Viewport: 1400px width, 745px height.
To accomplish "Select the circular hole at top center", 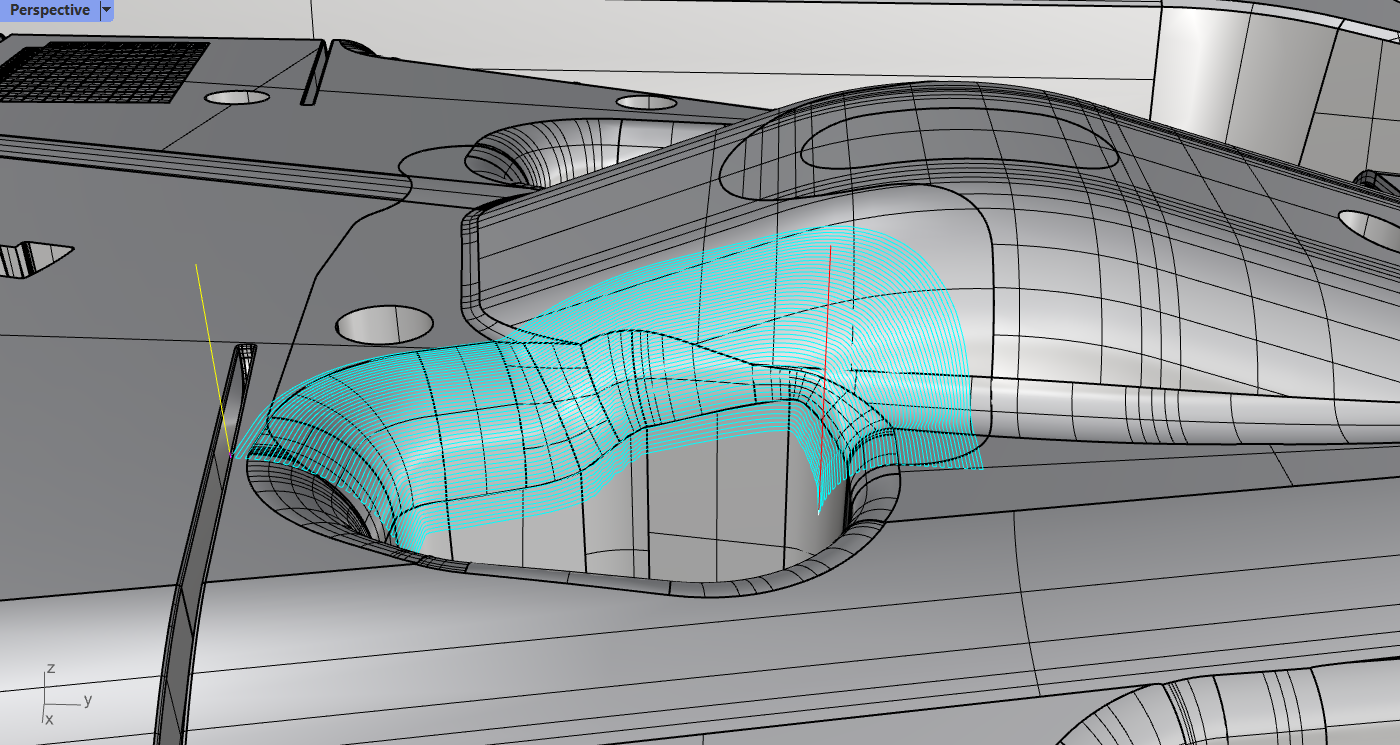I will pyautogui.click(x=647, y=102).
